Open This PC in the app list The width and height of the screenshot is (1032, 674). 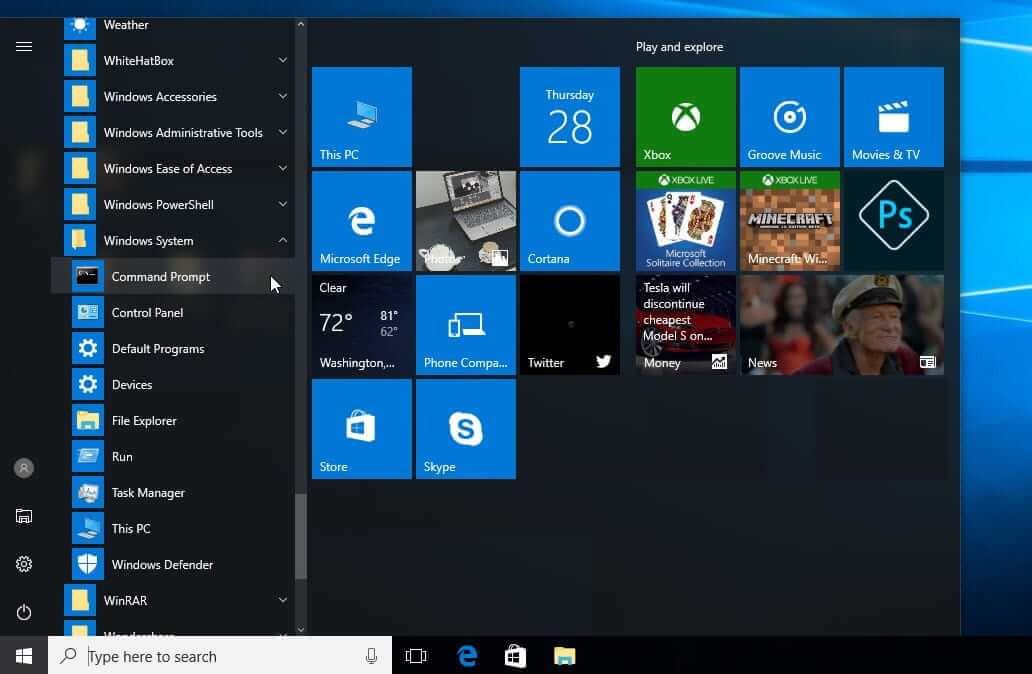point(172,529)
